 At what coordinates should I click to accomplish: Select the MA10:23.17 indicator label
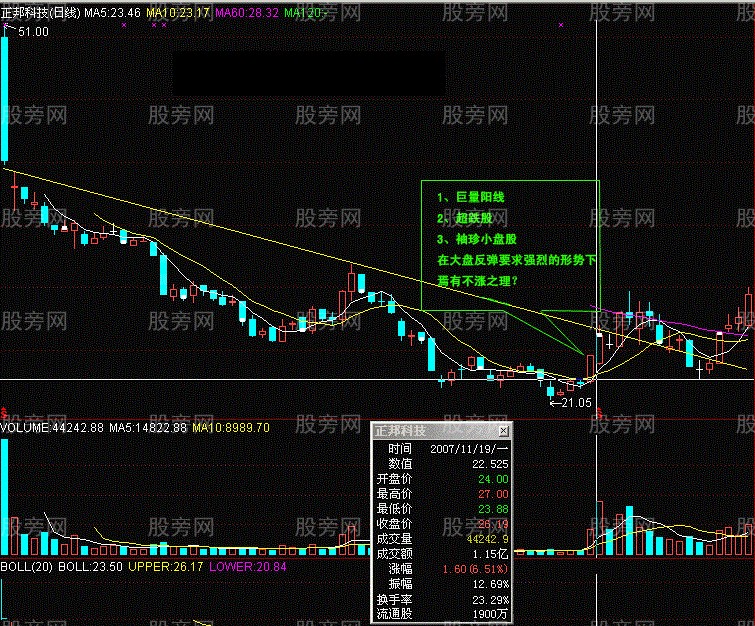[x=178, y=13]
